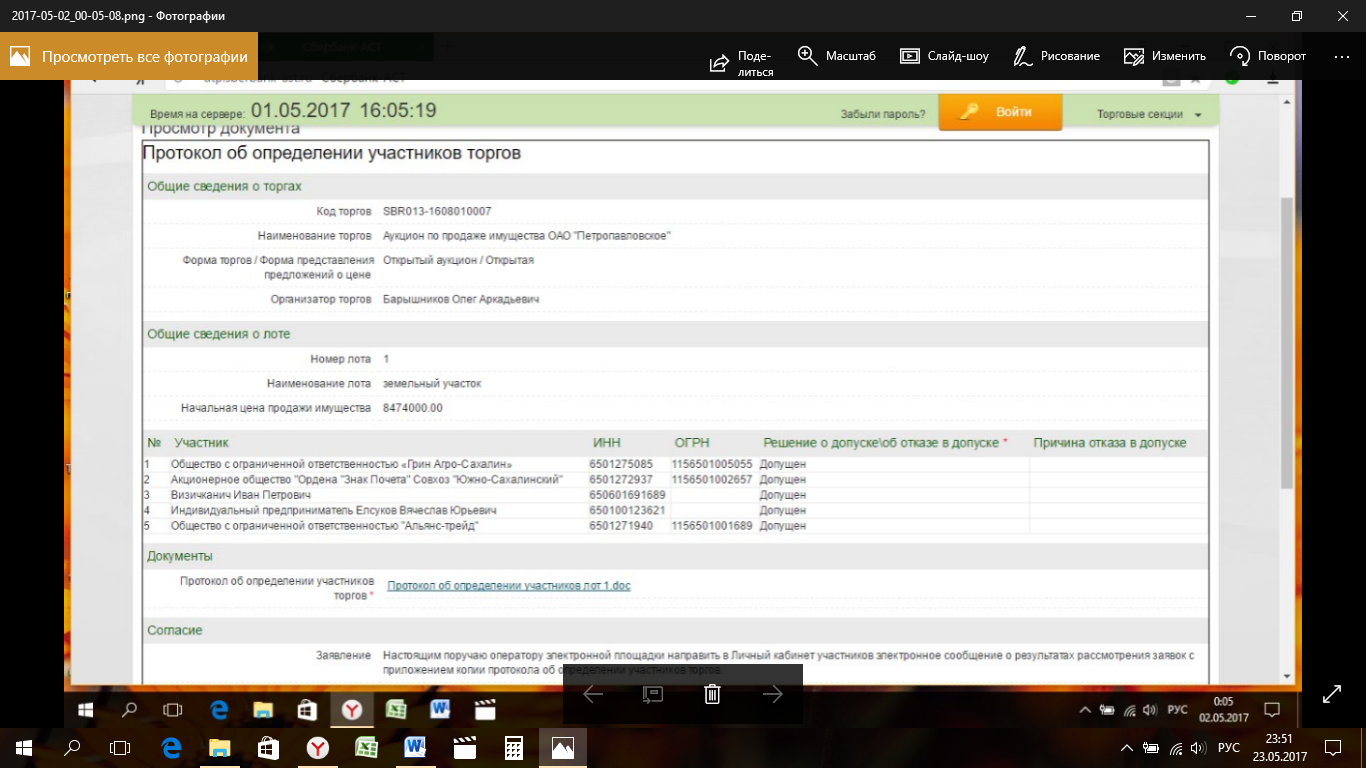
Task: Click the web page vertical scrollbar
Action: pyautogui.click(x=1286, y=340)
